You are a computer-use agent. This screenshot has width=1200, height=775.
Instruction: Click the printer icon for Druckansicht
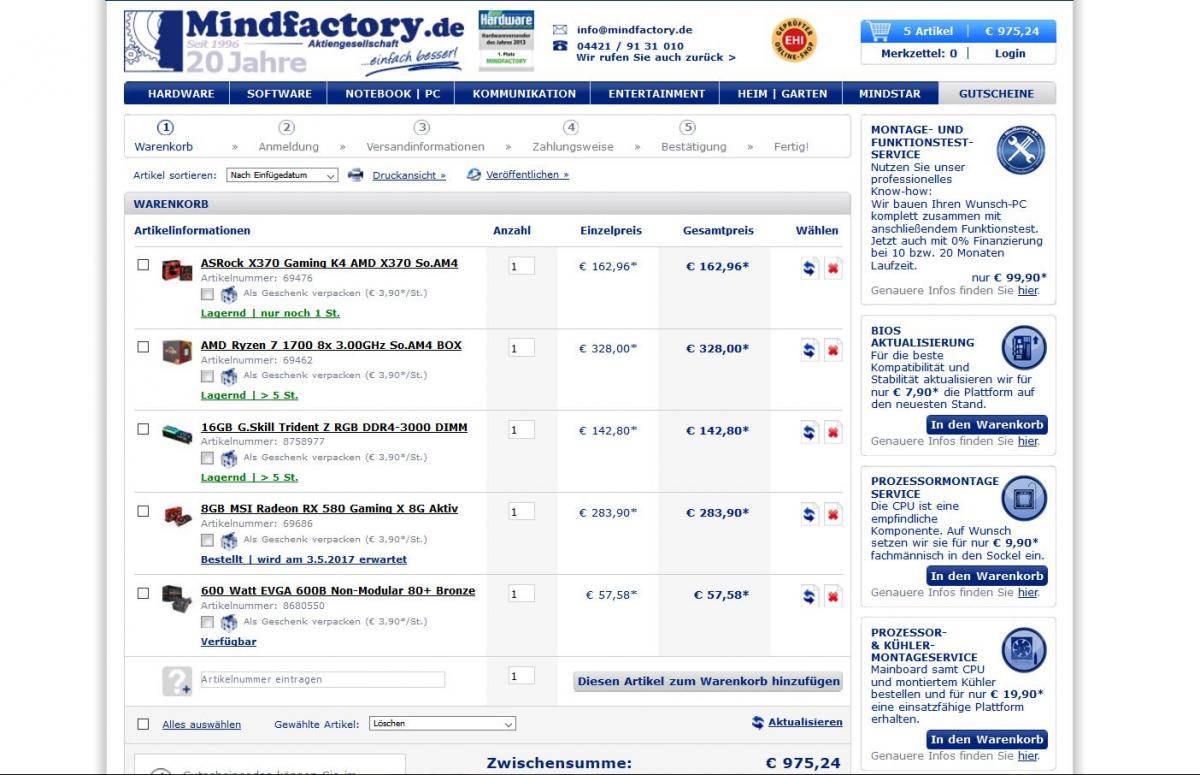(356, 175)
